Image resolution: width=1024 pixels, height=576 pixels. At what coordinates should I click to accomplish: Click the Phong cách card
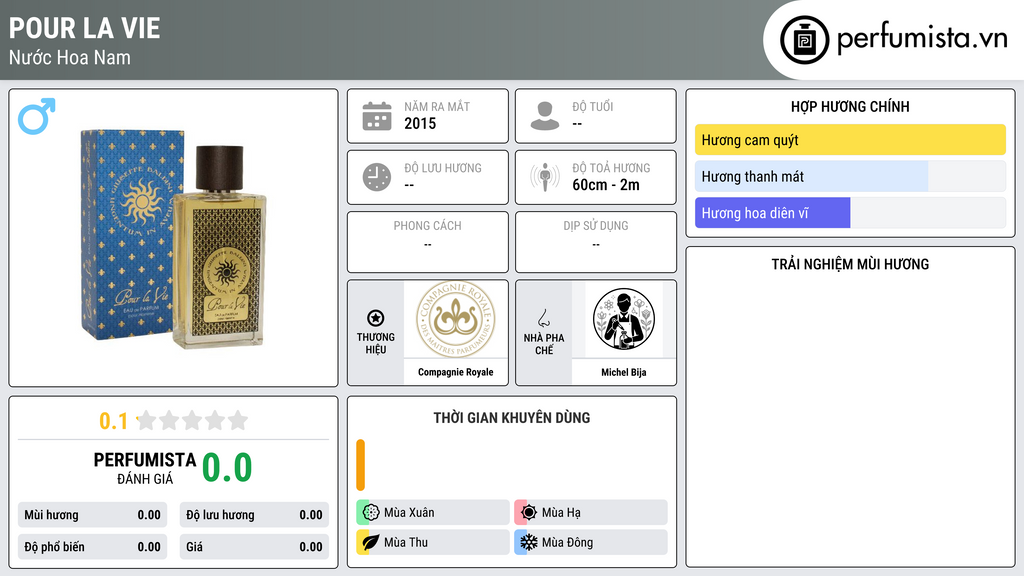[428, 242]
